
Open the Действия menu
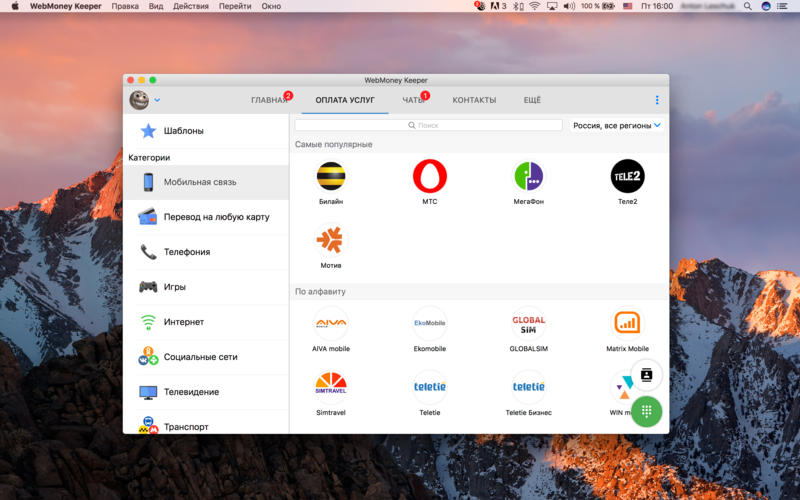191,6
